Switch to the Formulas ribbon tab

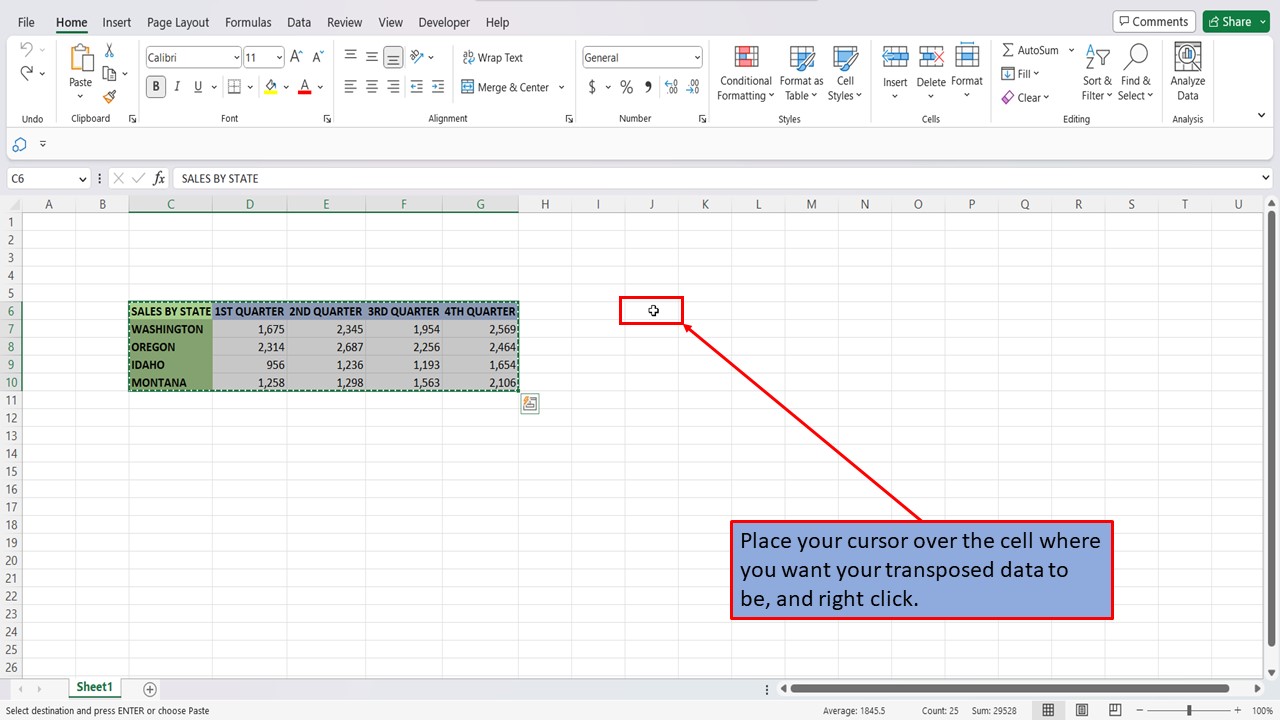[248, 22]
